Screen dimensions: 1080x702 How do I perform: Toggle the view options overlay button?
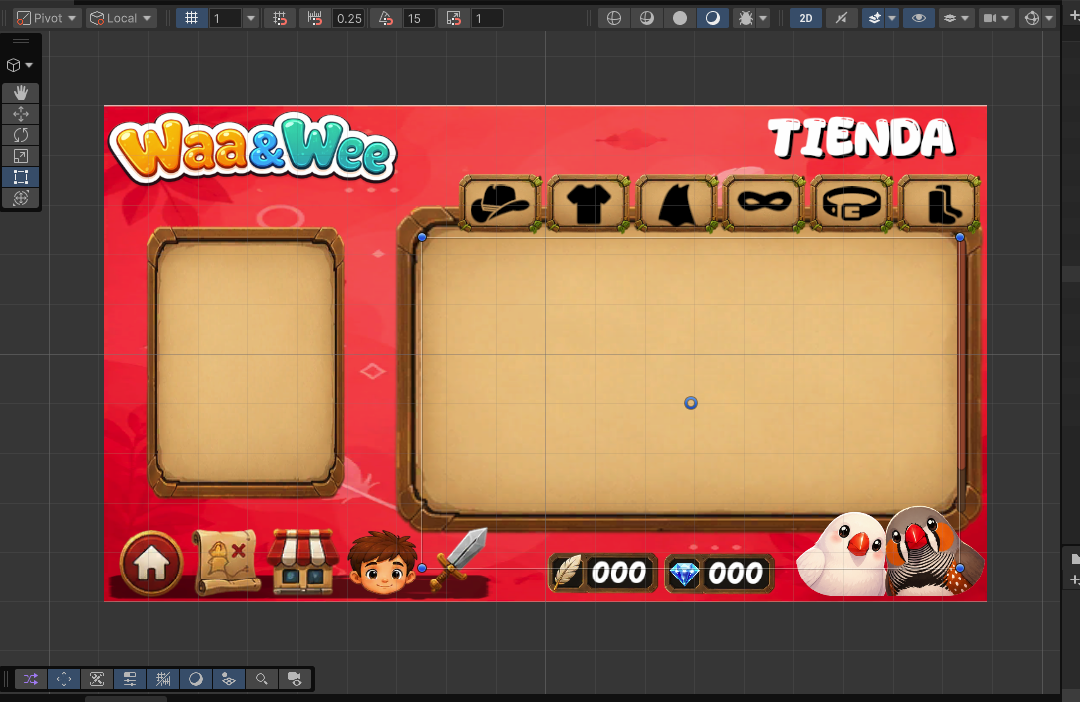click(x=229, y=679)
